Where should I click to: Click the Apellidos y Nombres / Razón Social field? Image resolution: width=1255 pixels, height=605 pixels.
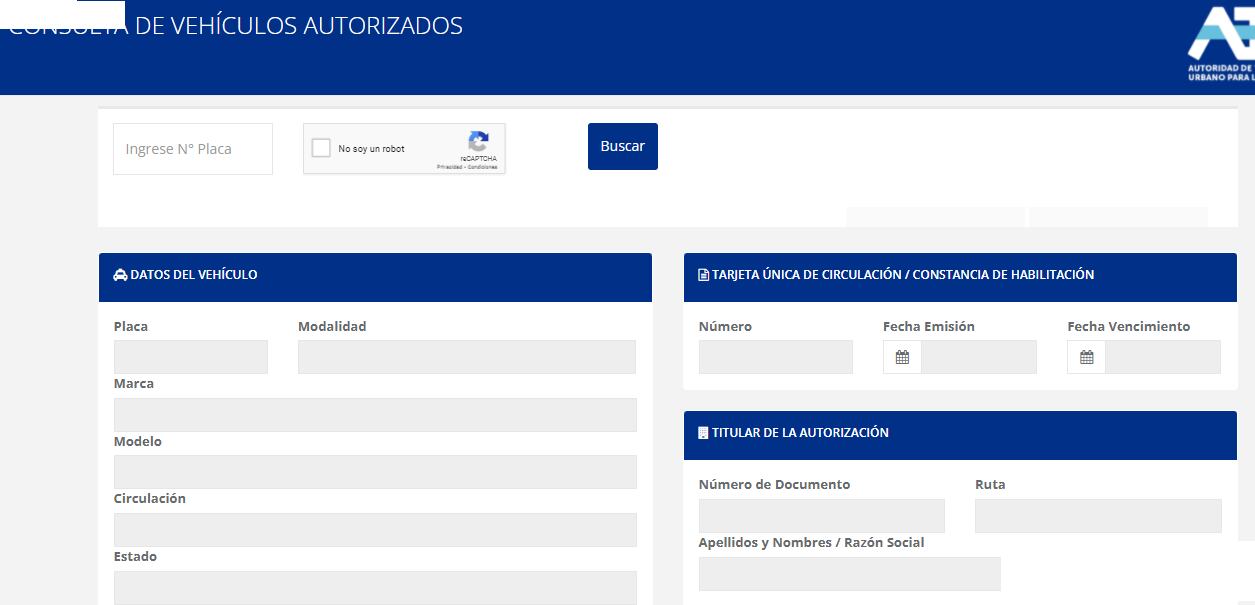[851, 573]
